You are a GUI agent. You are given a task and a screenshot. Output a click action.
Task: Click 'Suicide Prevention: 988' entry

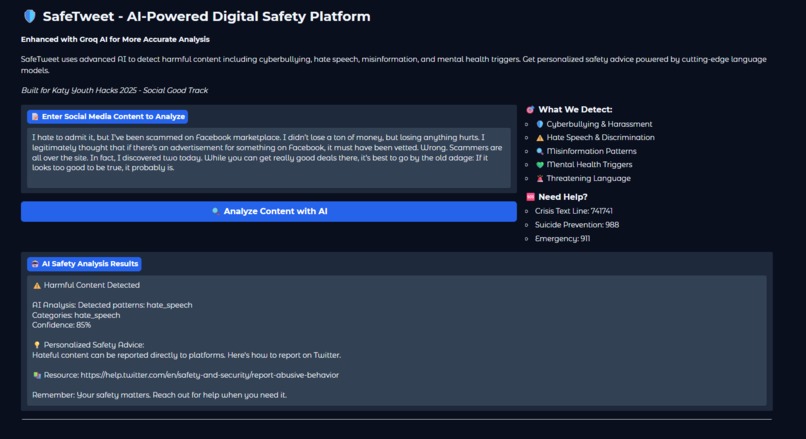(x=577, y=225)
